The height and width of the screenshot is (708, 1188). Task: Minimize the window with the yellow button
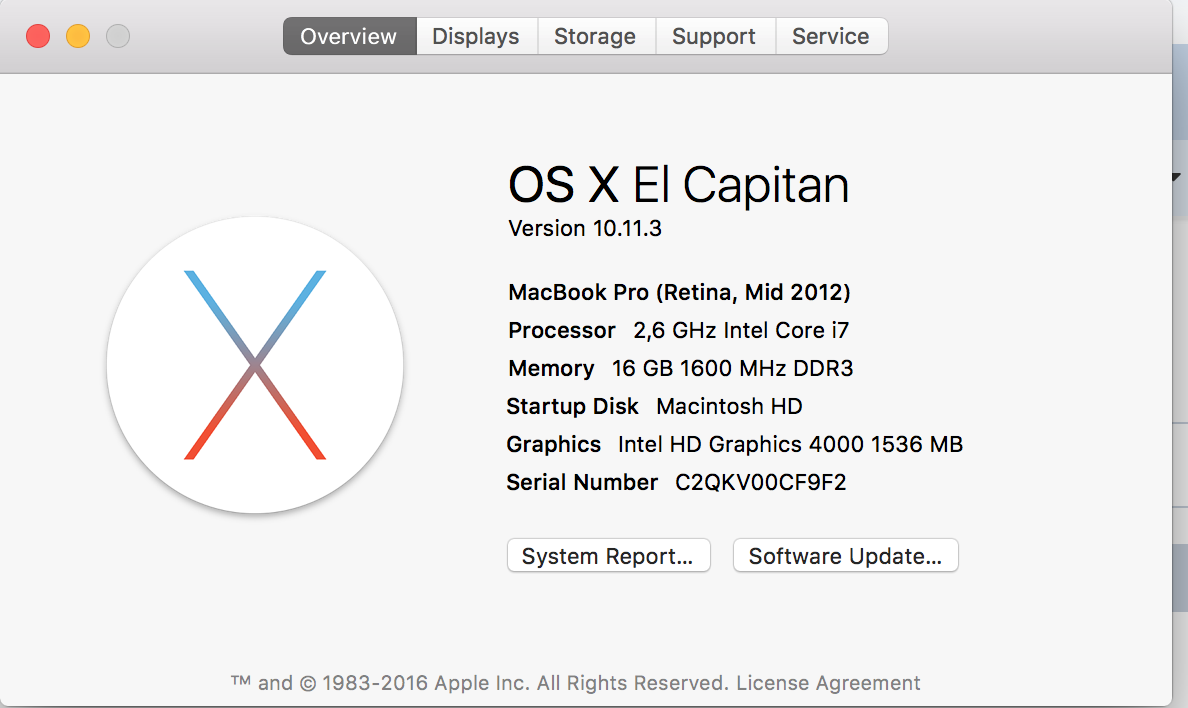(78, 36)
